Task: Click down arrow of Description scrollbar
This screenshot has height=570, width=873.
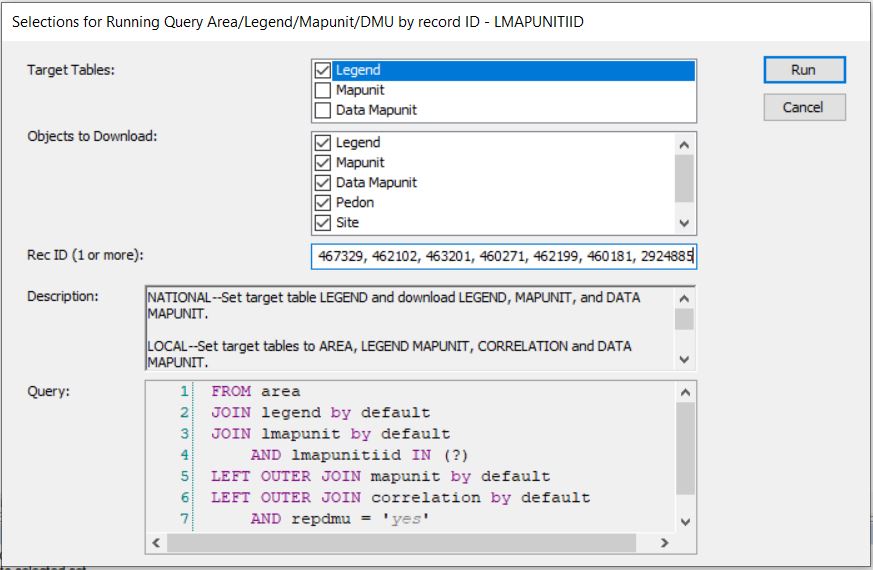Action: click(684, 360)
